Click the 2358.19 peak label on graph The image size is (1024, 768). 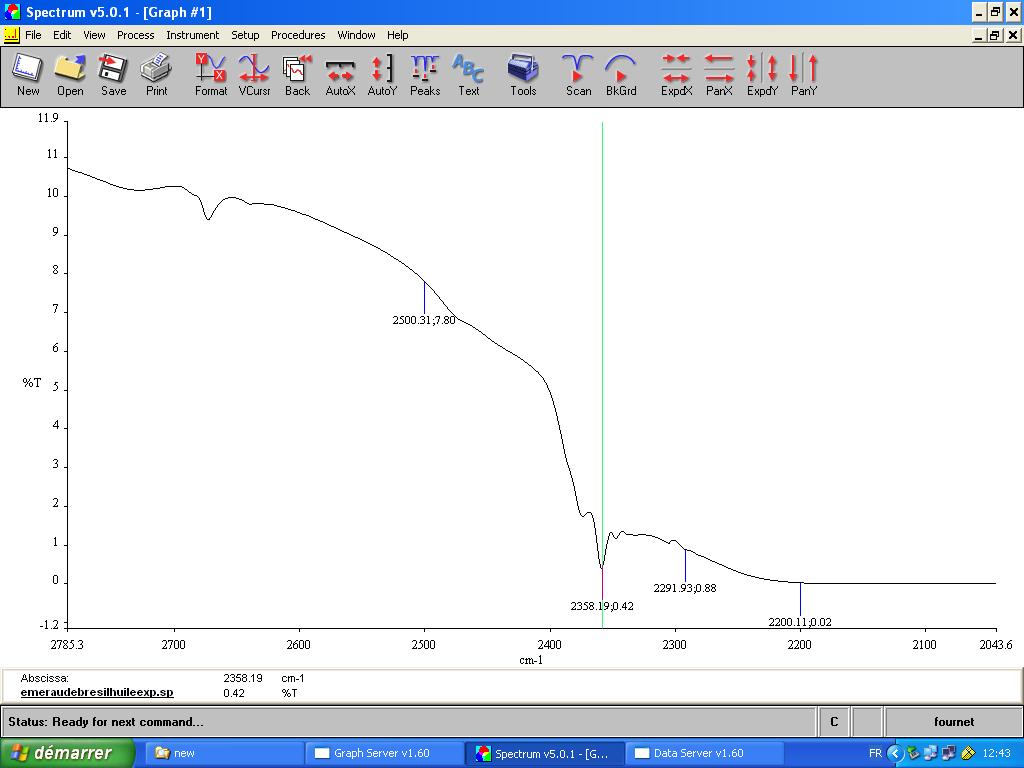tap(602, 606)
